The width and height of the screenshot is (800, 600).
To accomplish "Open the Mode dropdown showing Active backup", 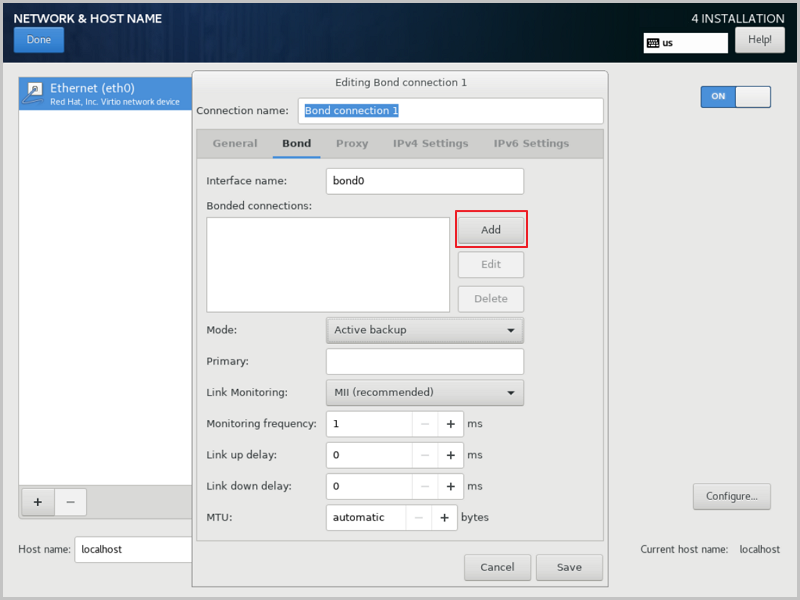I will [424, 330].
